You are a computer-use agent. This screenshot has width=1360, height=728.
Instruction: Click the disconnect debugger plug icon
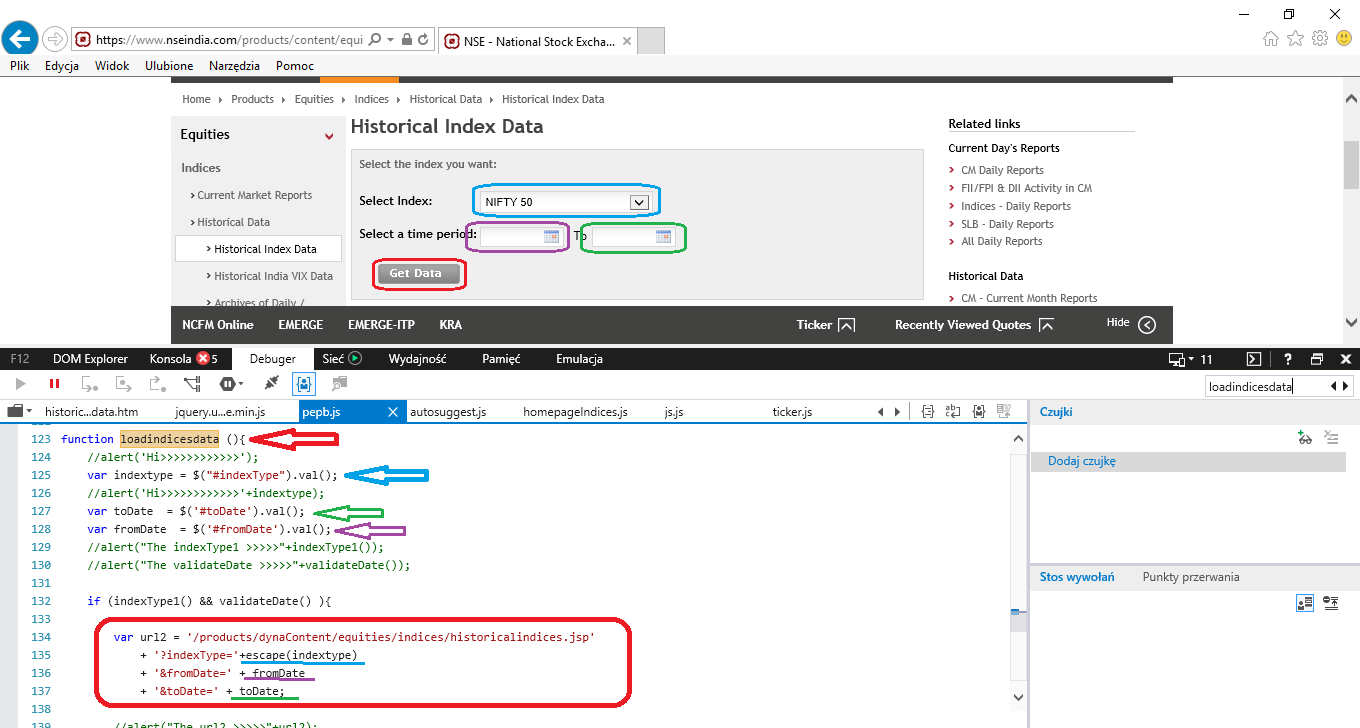[271, 384]
